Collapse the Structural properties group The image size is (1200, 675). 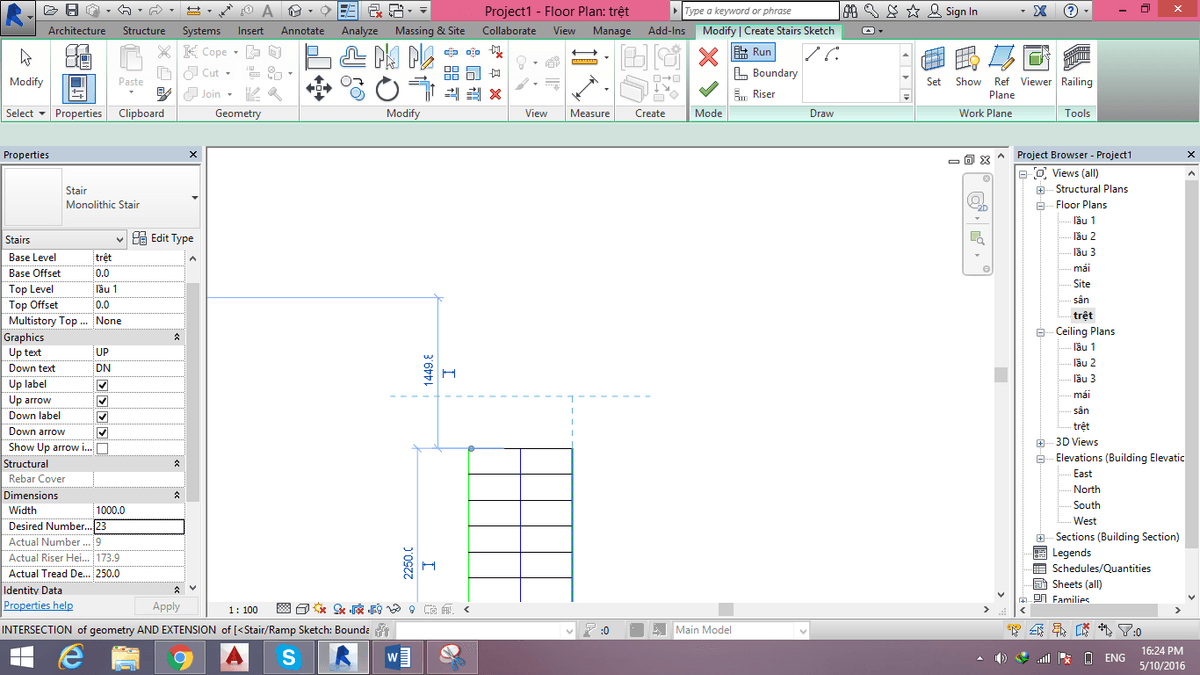[178, 464]
